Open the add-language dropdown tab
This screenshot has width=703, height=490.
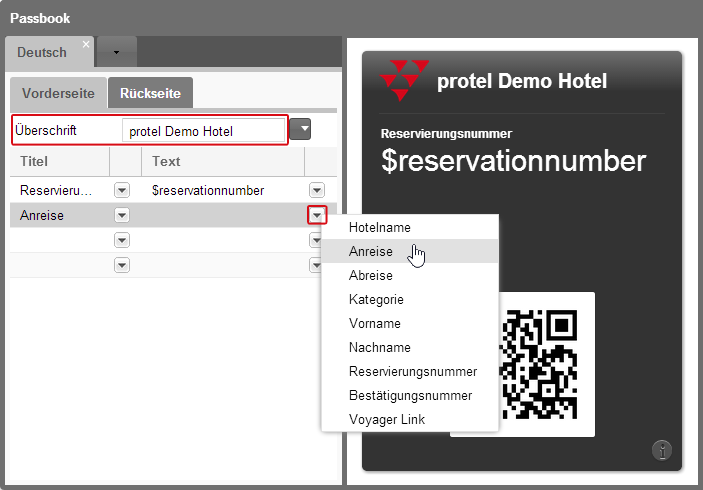[x=117, y=52]
